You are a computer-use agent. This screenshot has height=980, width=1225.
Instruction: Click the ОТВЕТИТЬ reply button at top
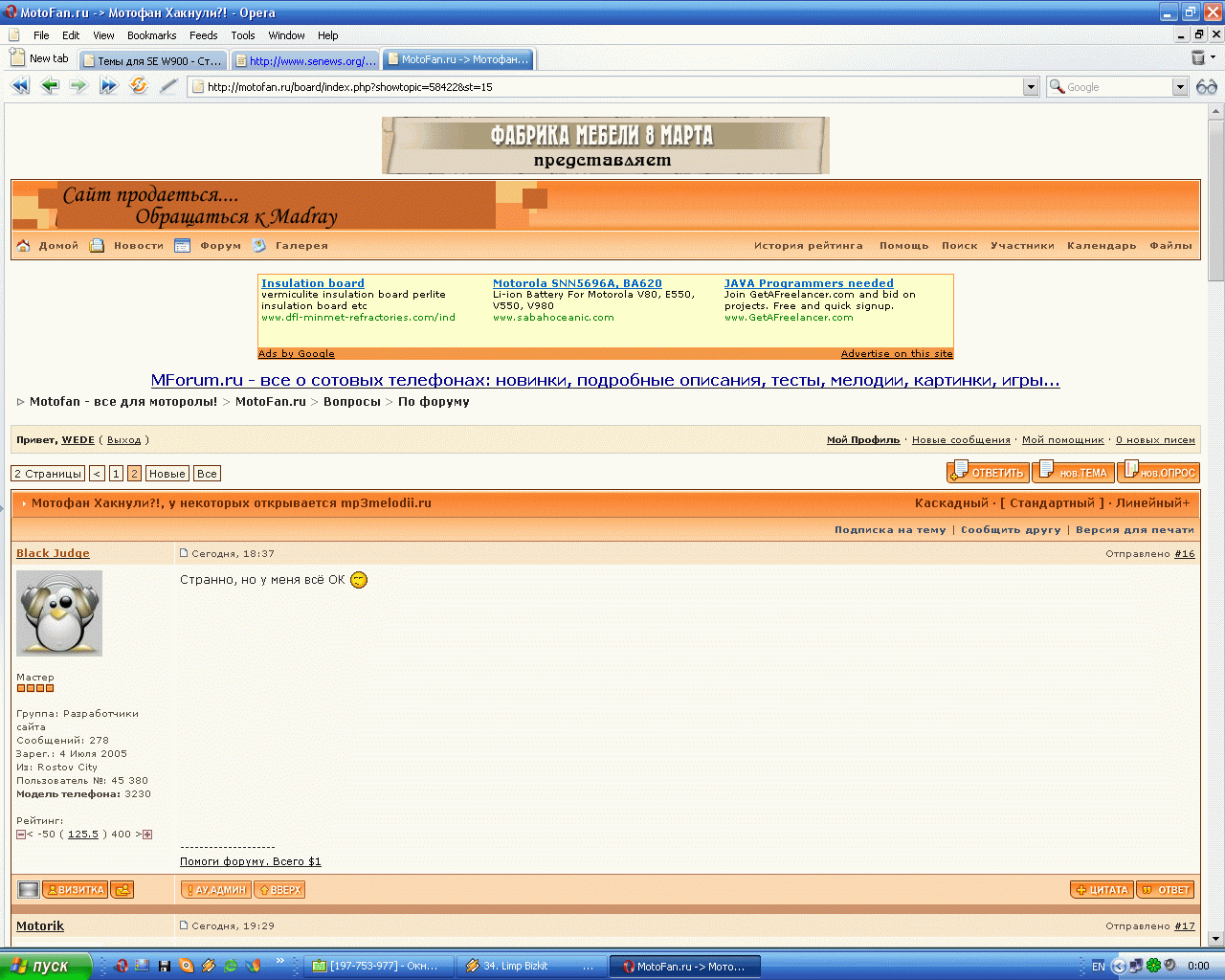pos(988,472)
